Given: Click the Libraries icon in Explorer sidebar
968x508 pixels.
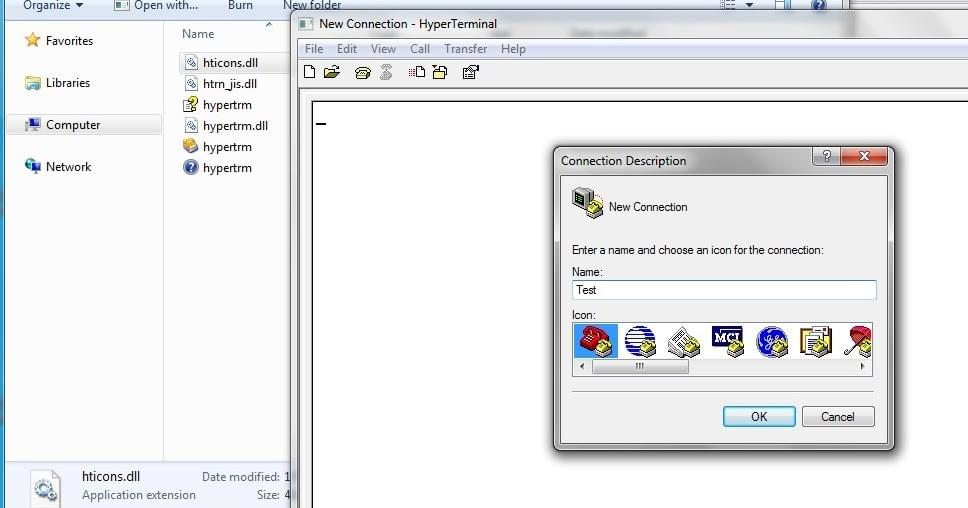Looking at the screenshot, I should [32, 83].
